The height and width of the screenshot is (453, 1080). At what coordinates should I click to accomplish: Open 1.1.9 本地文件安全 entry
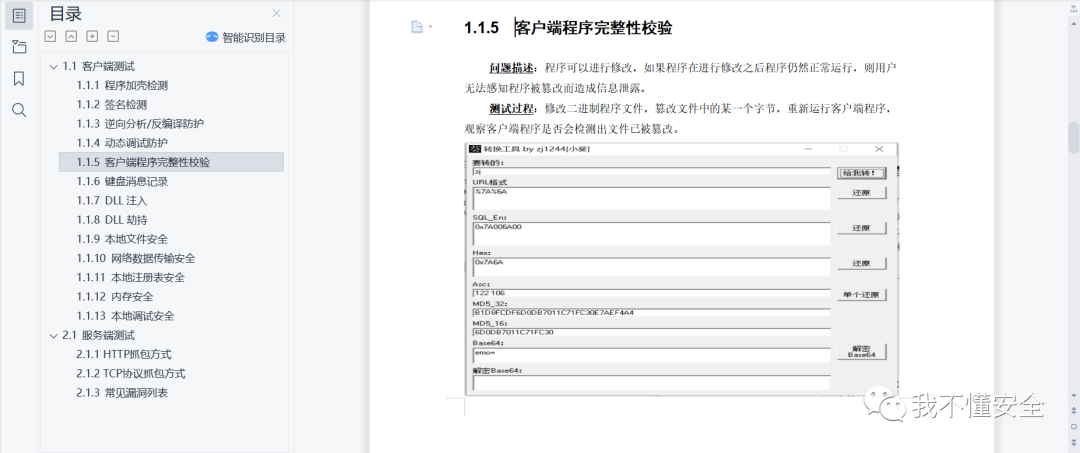[122, 240]
